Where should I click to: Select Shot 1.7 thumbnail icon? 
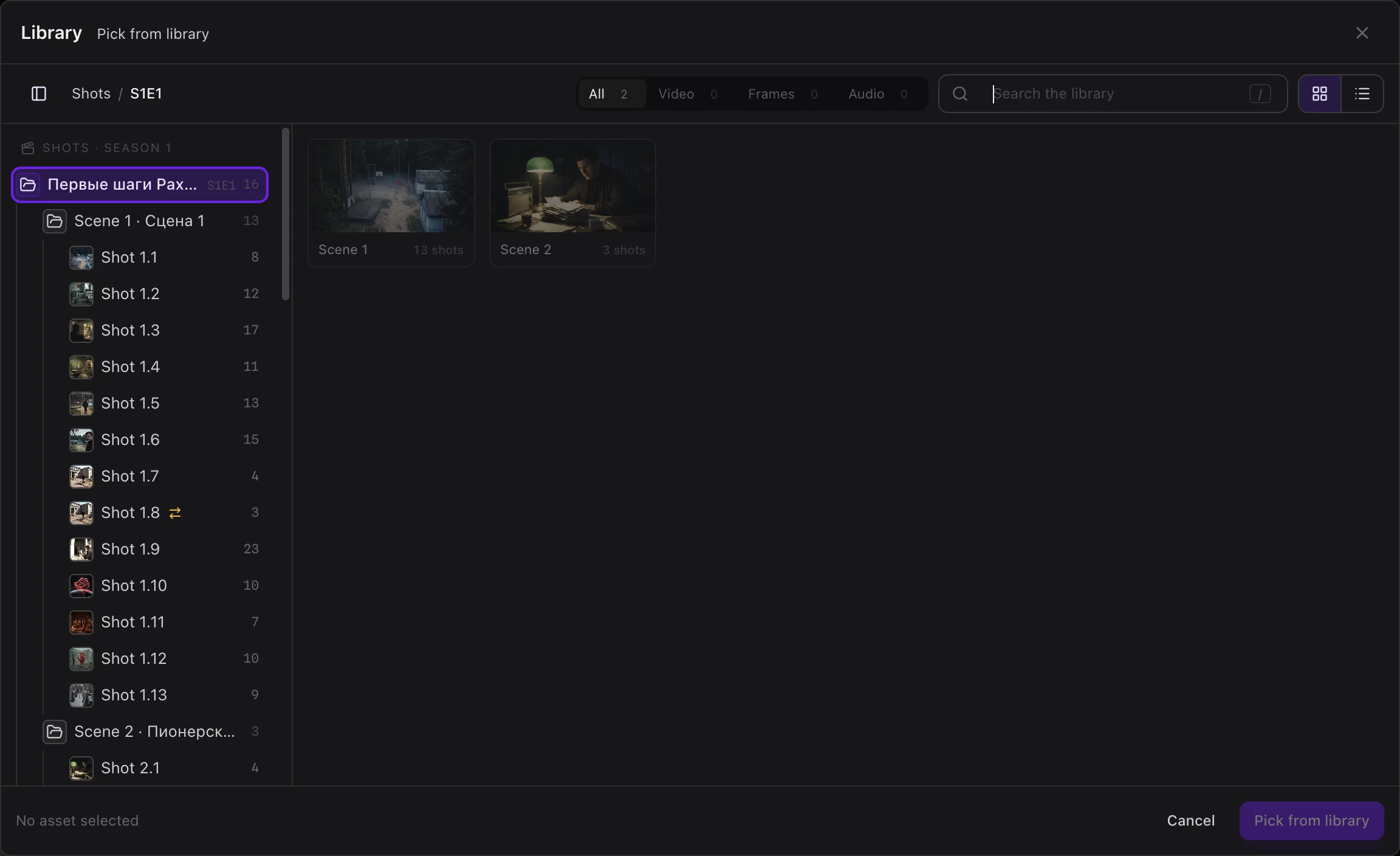click(x=81, y=477)
